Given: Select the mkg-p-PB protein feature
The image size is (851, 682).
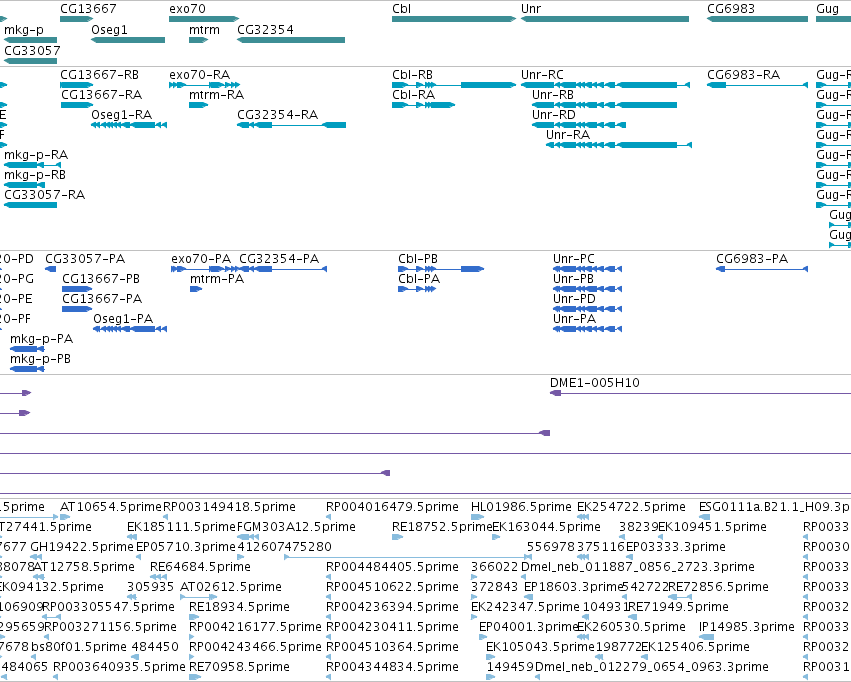Looking at the screenshot, I should pos(27,369).
